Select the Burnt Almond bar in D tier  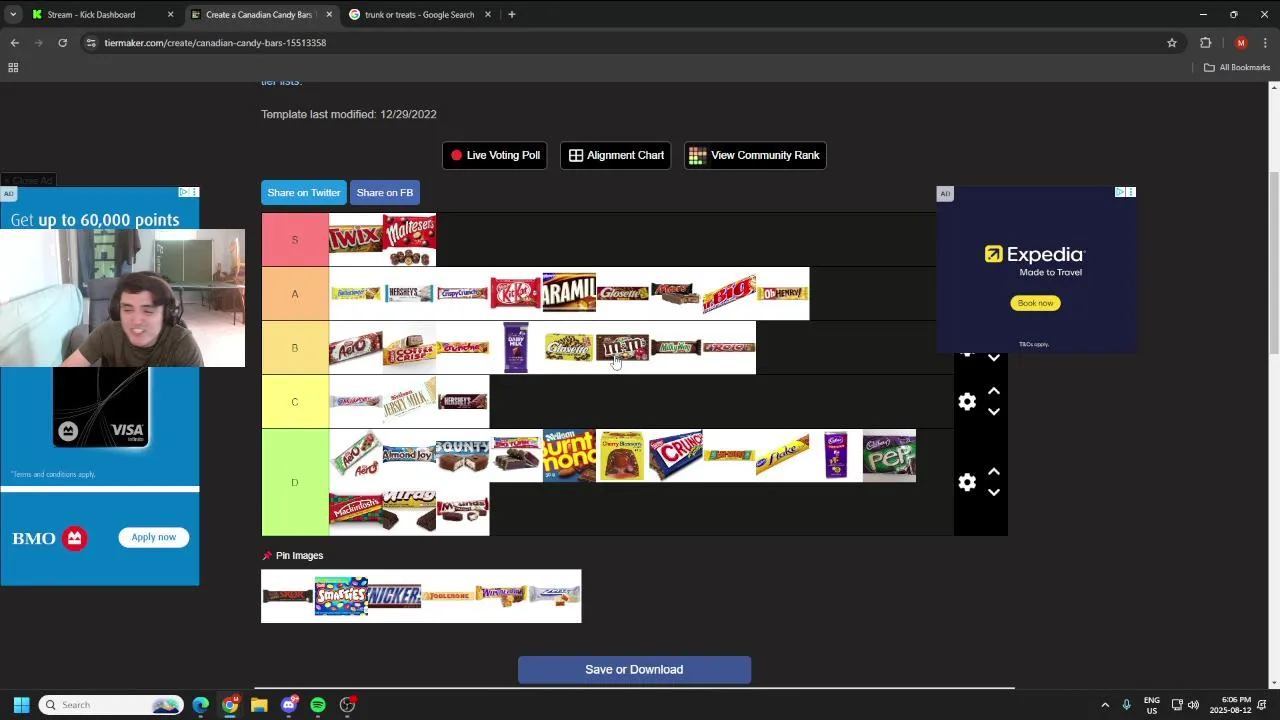coord(569,455)
